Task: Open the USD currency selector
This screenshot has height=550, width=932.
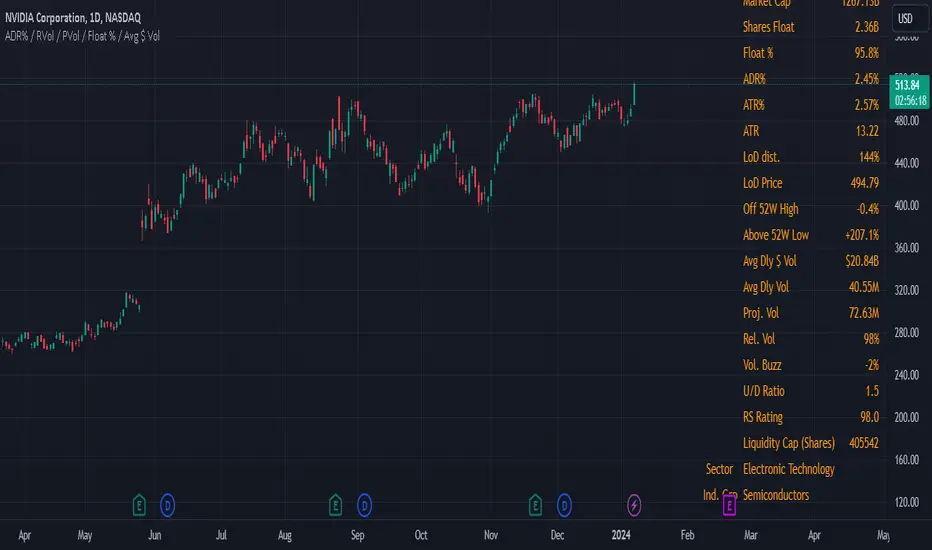Action: tap(907, 18)
